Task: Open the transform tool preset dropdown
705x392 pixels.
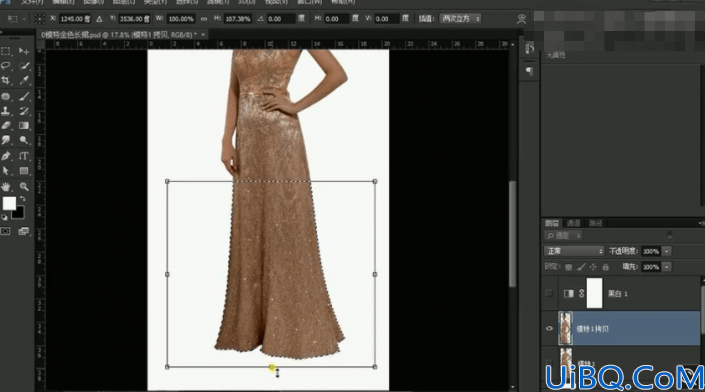Action: [x=15, y=19]
